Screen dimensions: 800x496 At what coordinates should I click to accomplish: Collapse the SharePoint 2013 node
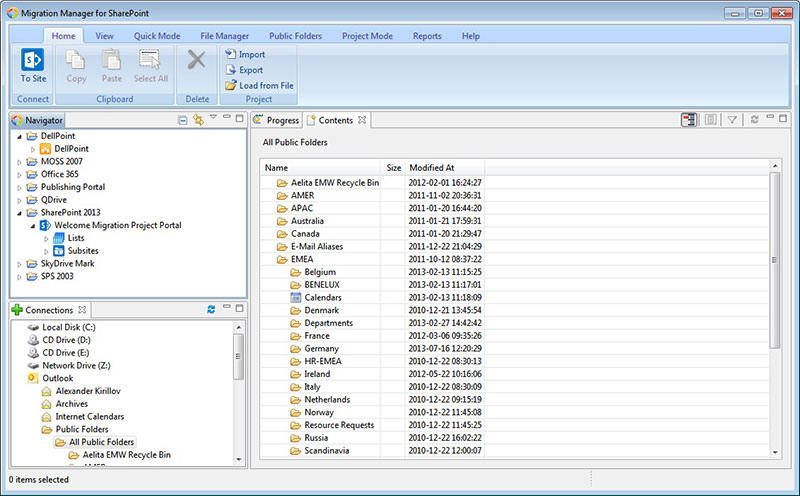[x=19, y=213]
